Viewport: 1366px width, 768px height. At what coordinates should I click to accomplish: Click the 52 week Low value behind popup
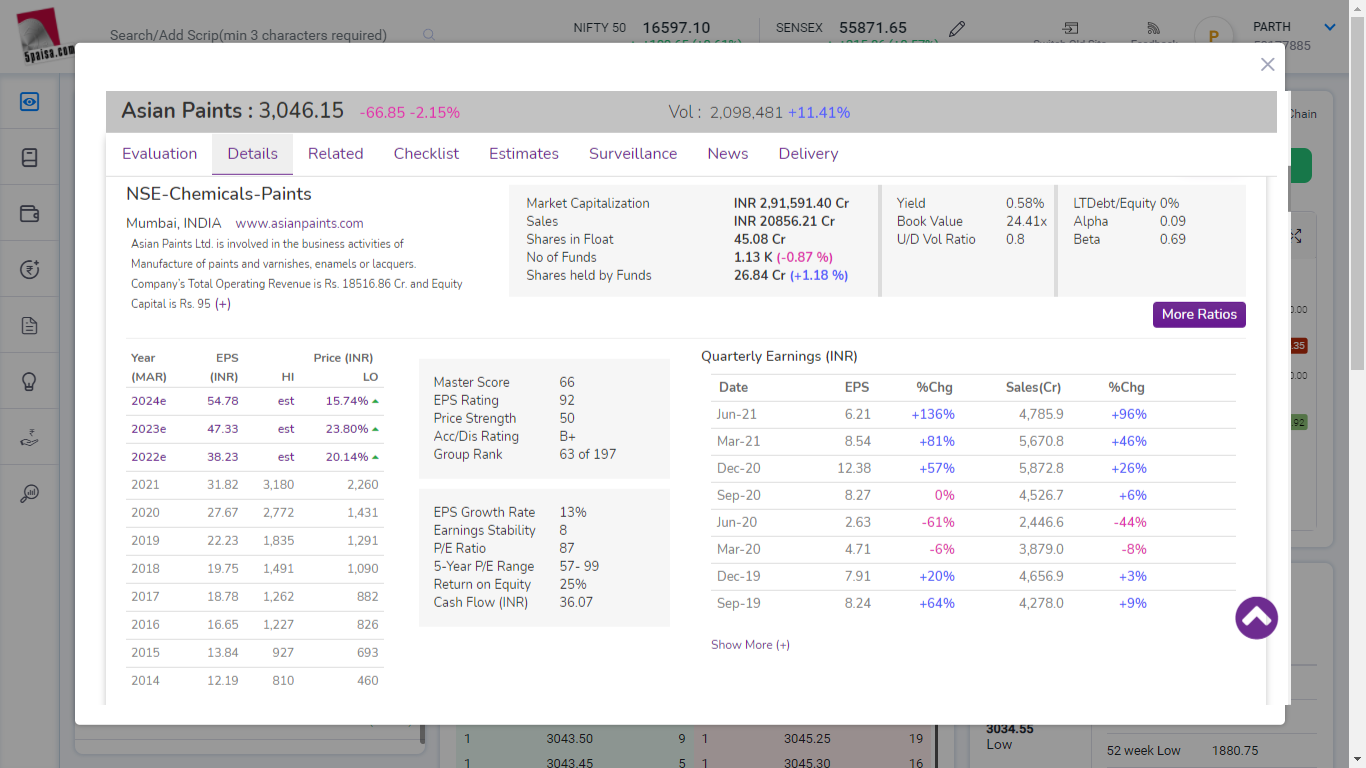click(1235, 751)
